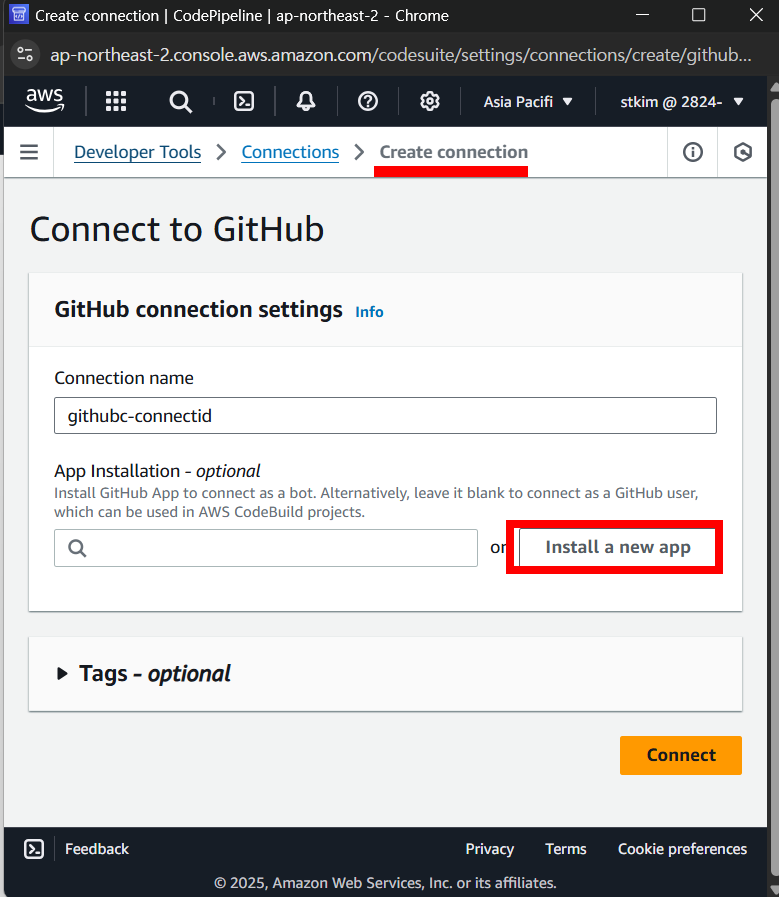Launch CloudShell from the top navigation
779x897 pixels.
pos(243,101)
